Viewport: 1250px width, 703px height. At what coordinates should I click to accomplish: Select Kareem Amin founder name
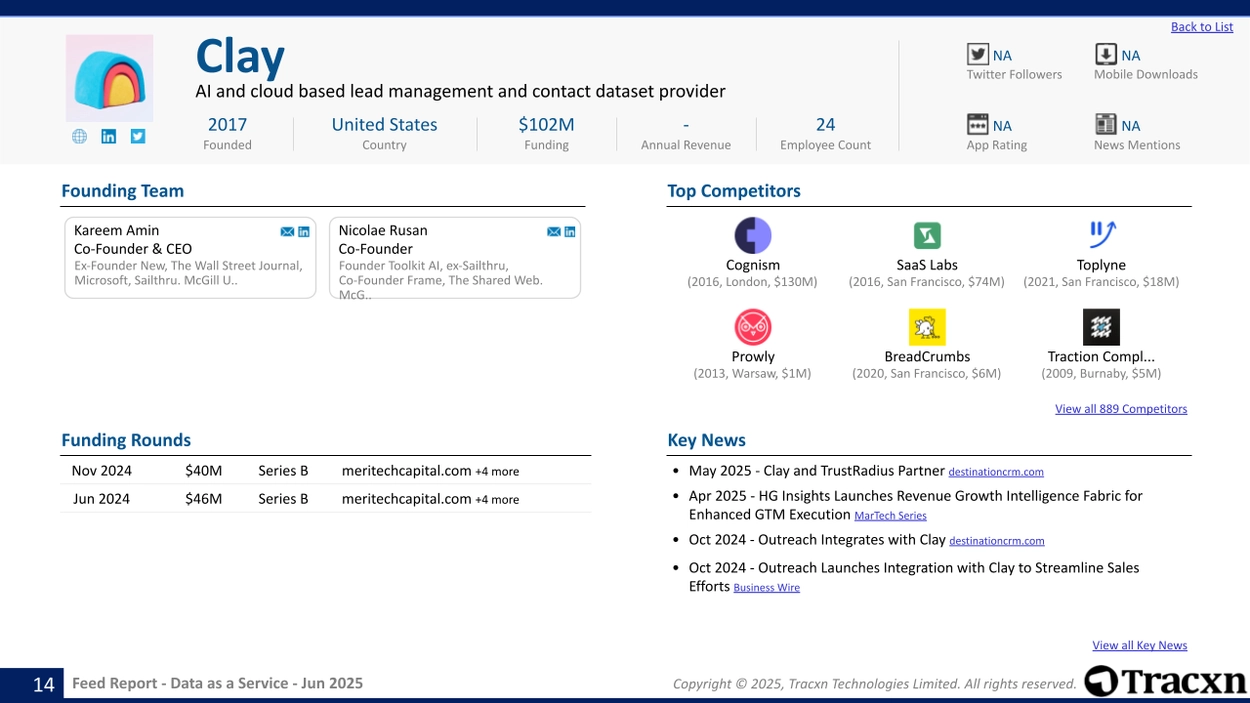[116, 231]
